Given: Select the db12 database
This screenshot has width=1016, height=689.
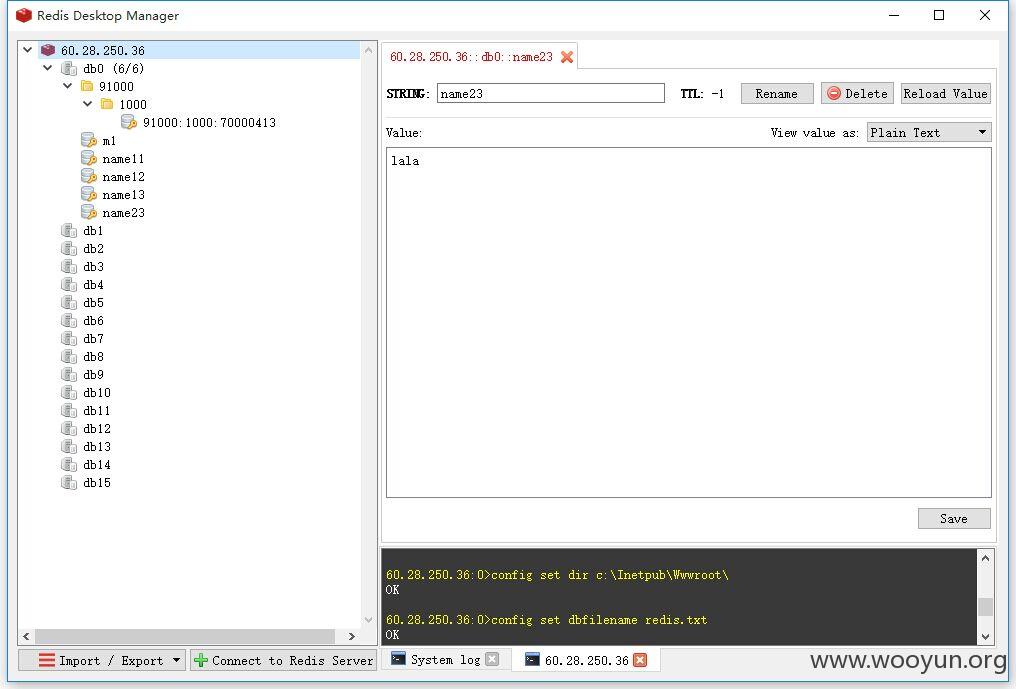Looking at the screenshot, I should pyautogui.click(x=97, y=428).
